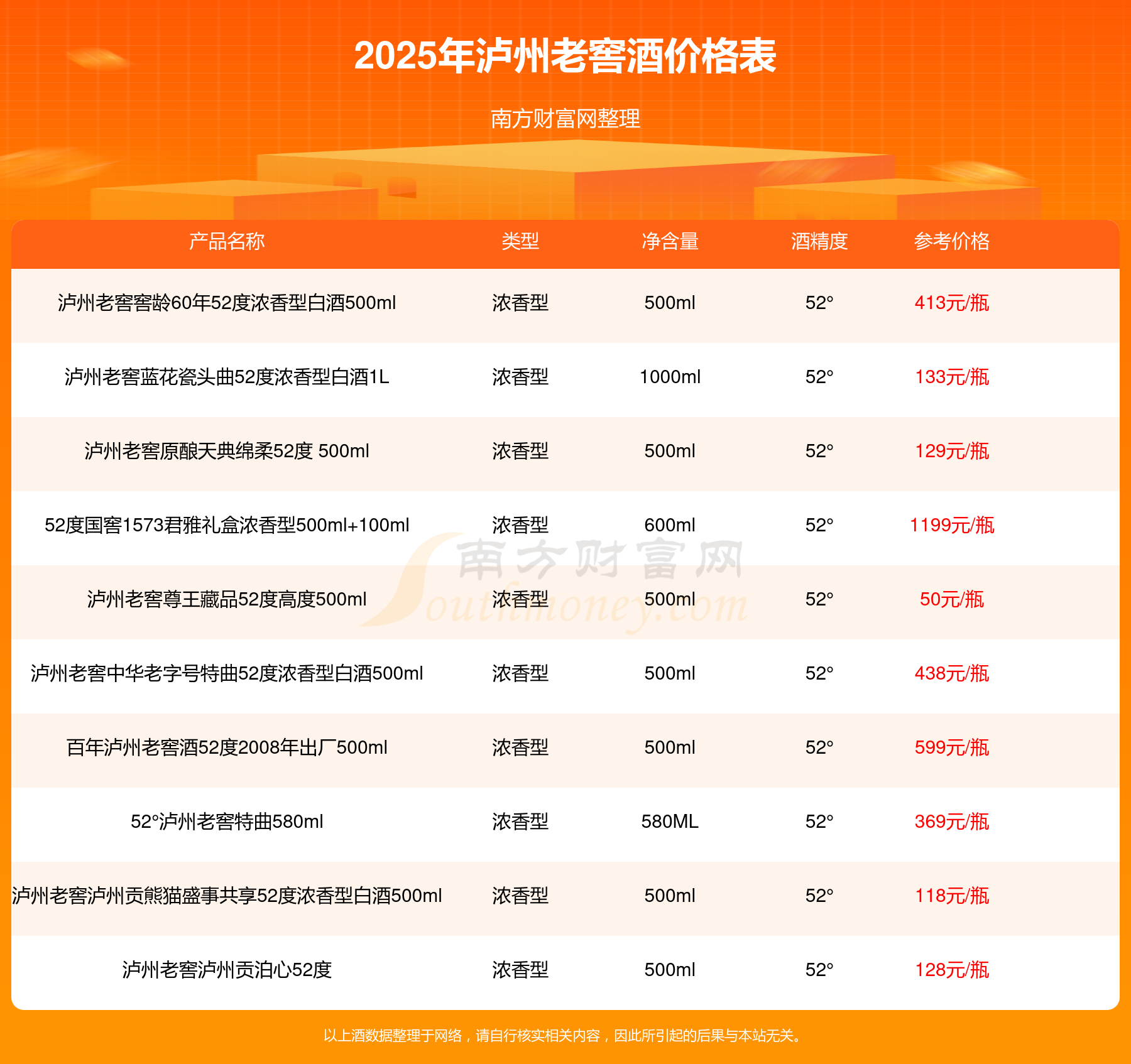Image resolution: width=1131 pixels, height=1064 pixels.
Task: Click the 产品名称 column header
Action: point(227,241)
